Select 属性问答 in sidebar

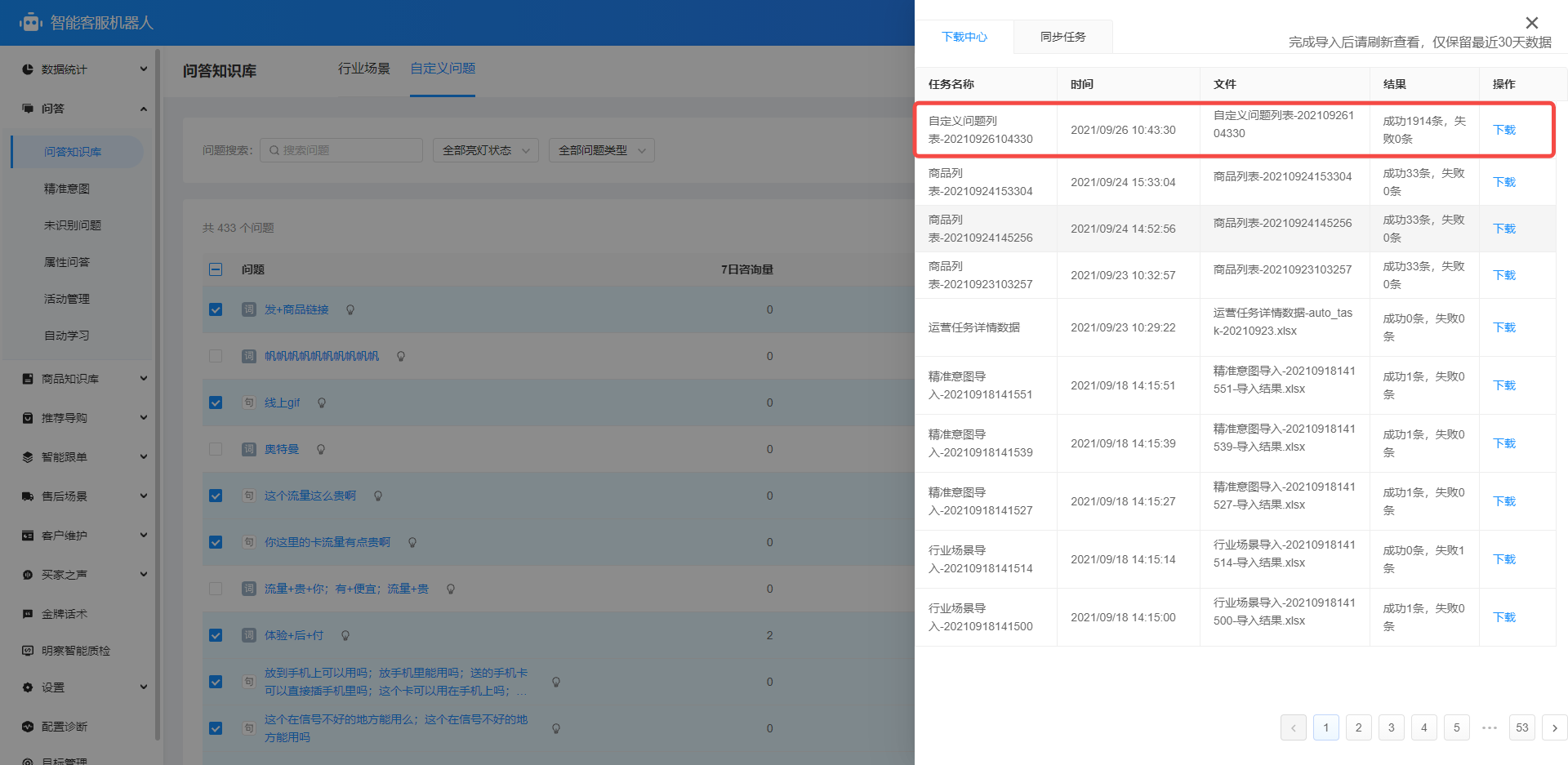pyautogui.click(x=67, y=262)
